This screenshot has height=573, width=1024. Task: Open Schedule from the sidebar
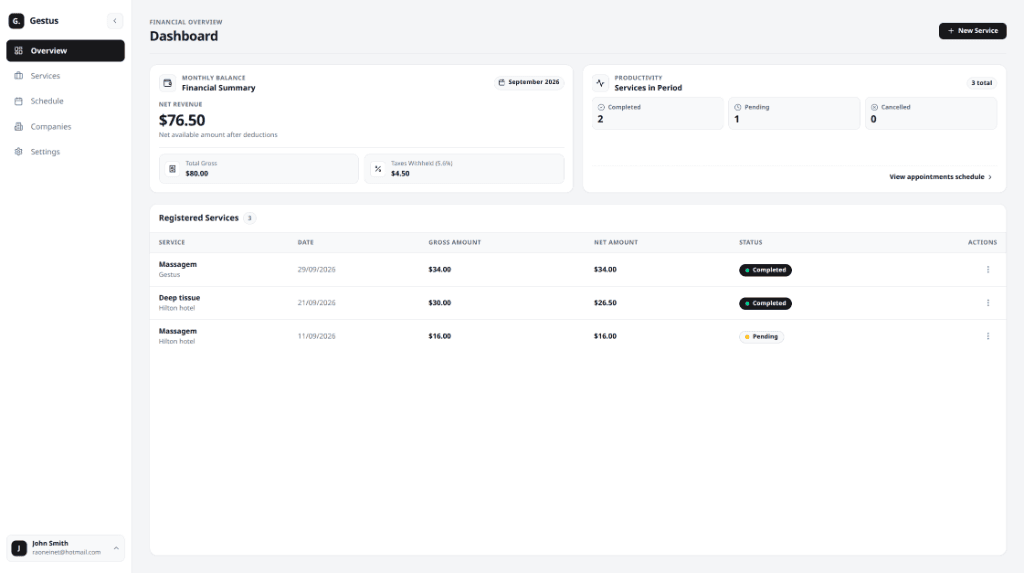pyautogui.click(x=65, y=101)
